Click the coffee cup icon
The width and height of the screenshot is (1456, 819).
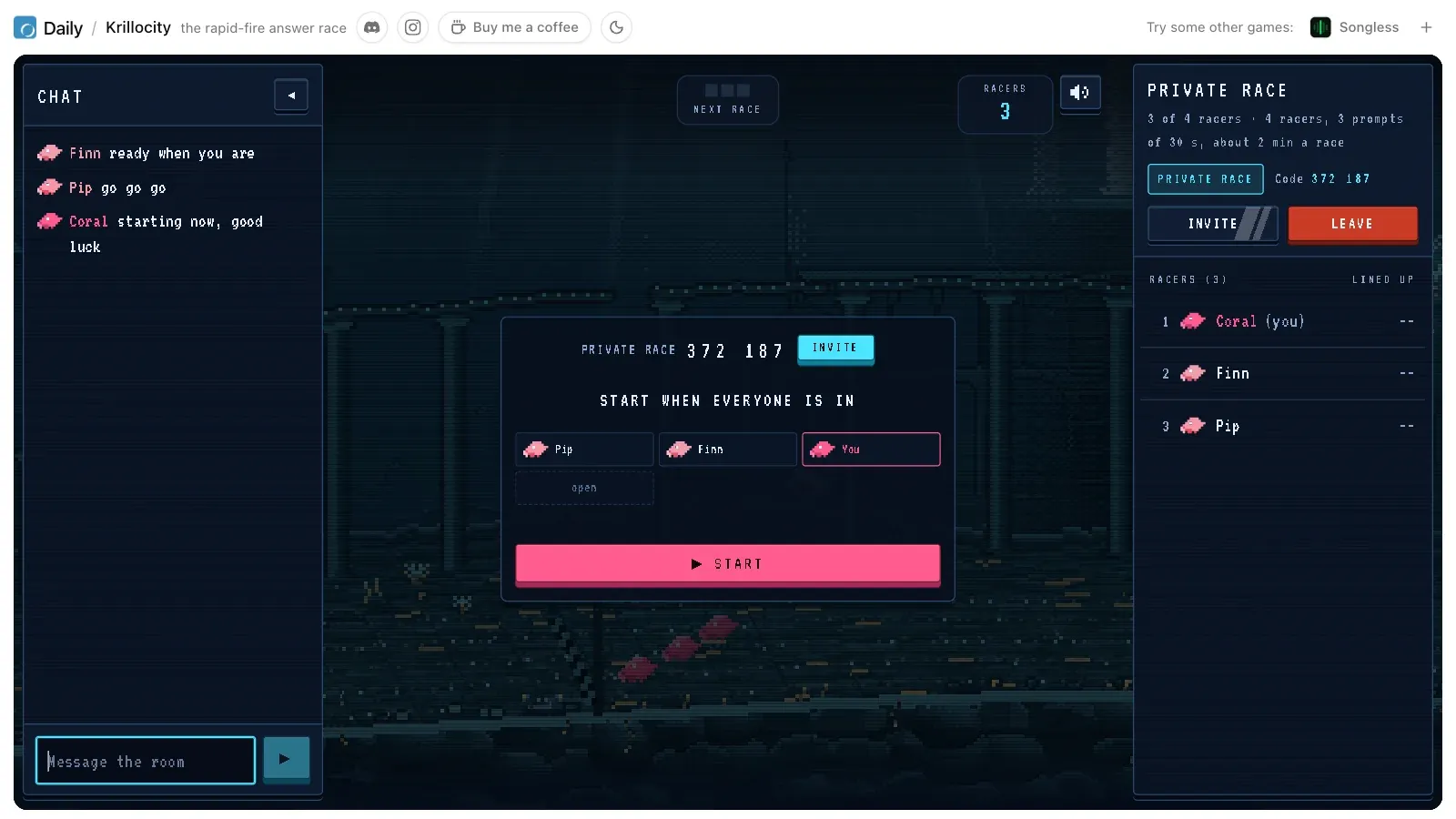(459, 27)
